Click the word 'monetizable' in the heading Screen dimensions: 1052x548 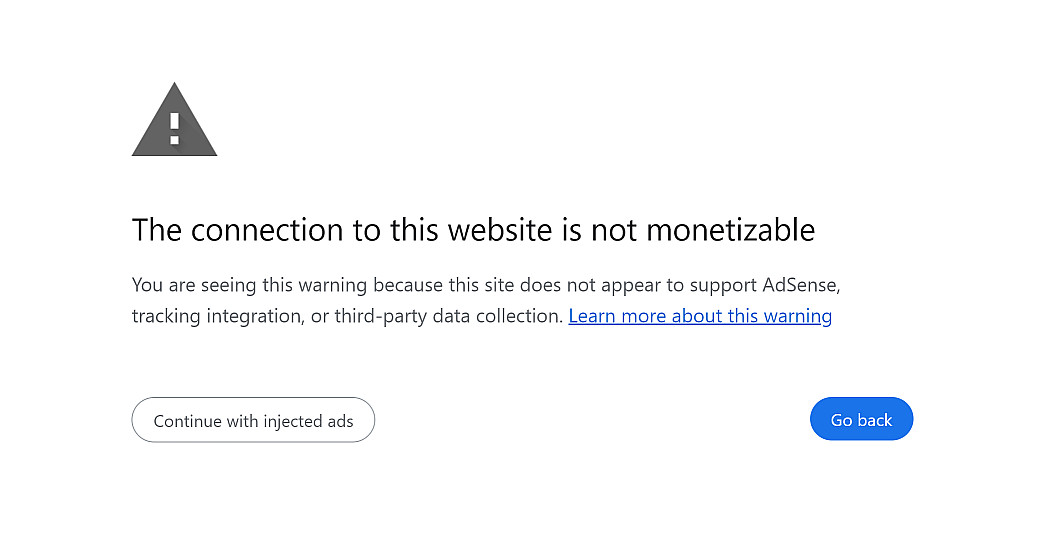730,230
